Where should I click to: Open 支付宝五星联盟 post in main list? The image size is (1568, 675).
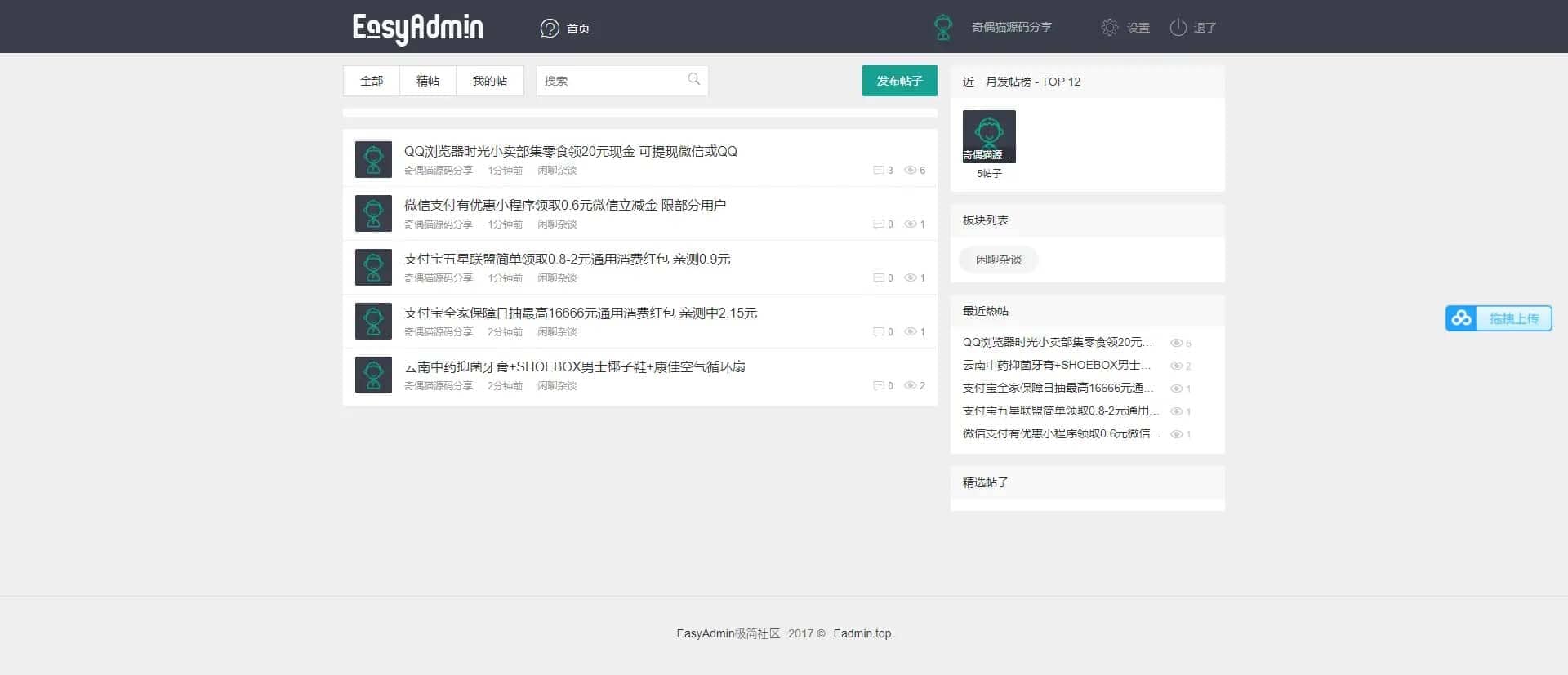[x=567, y=259]
